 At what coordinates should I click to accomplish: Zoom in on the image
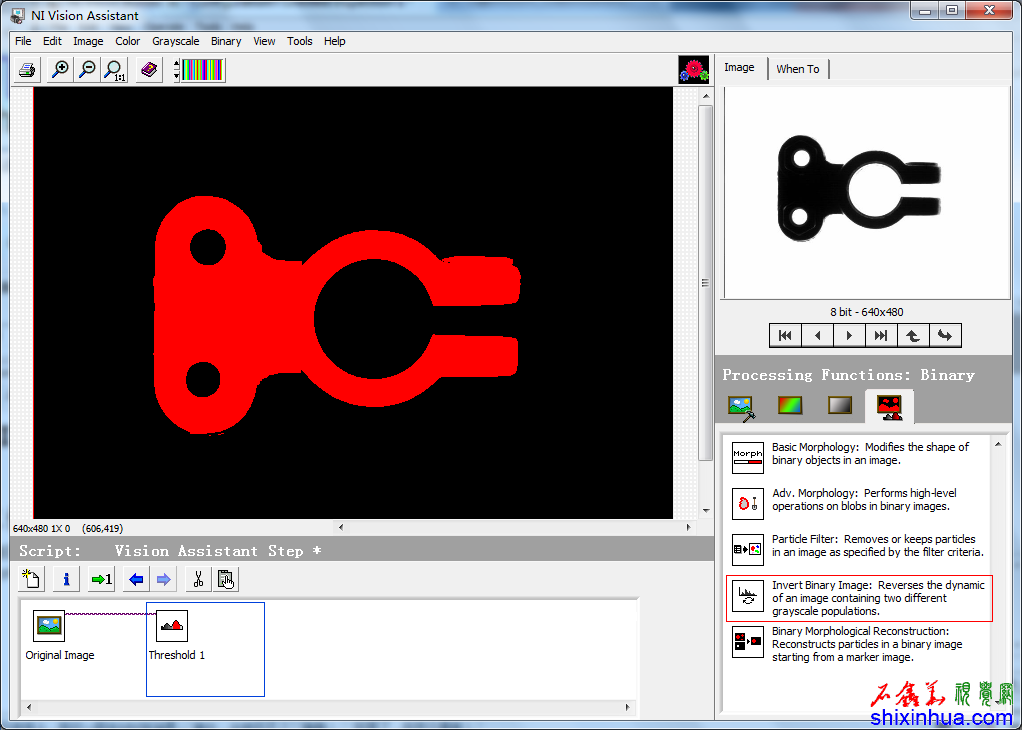(x=60, y=70)
